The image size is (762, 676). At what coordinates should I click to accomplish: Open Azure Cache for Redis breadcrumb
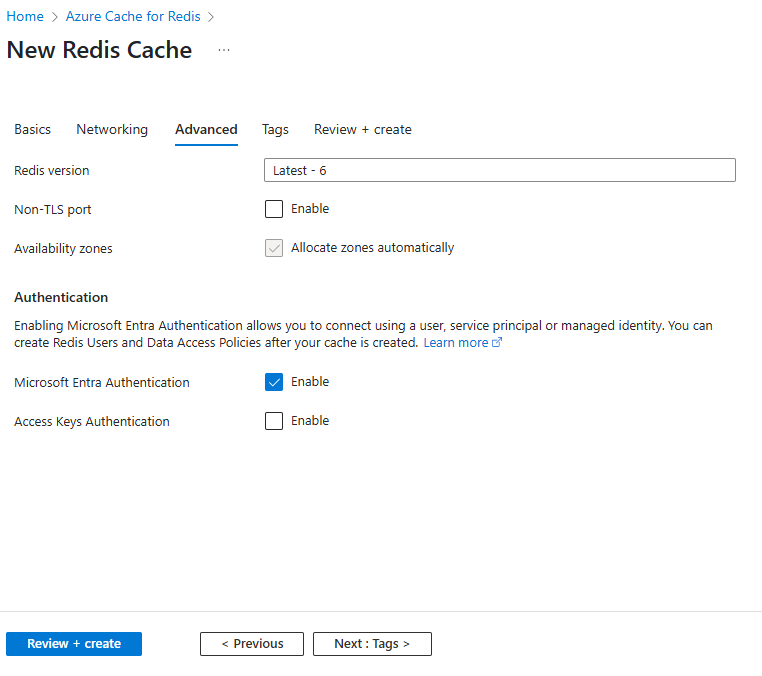133,17
